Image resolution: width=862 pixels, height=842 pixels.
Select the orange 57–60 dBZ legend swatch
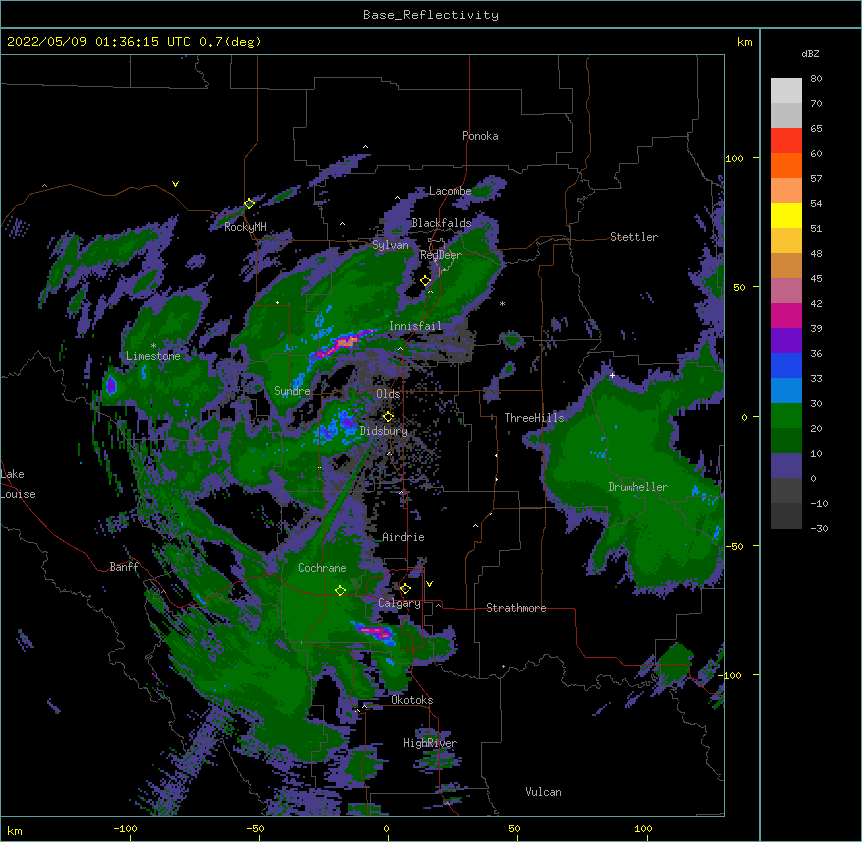click(x=786, y=165)
